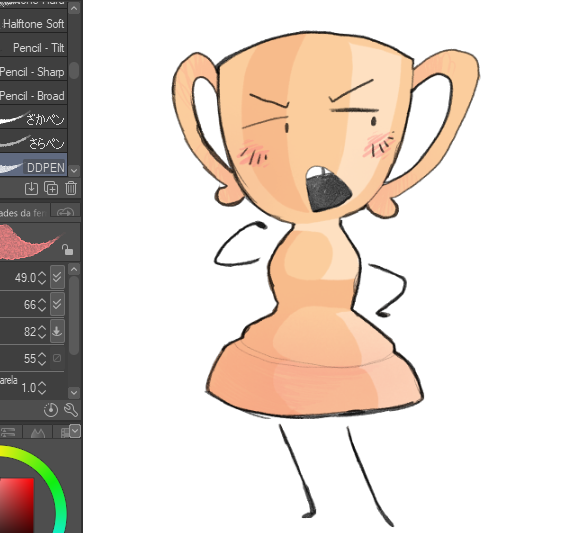Open the tool property panel tab
The height and width of the screenshot is (533, 580).
tap(24, 213)
